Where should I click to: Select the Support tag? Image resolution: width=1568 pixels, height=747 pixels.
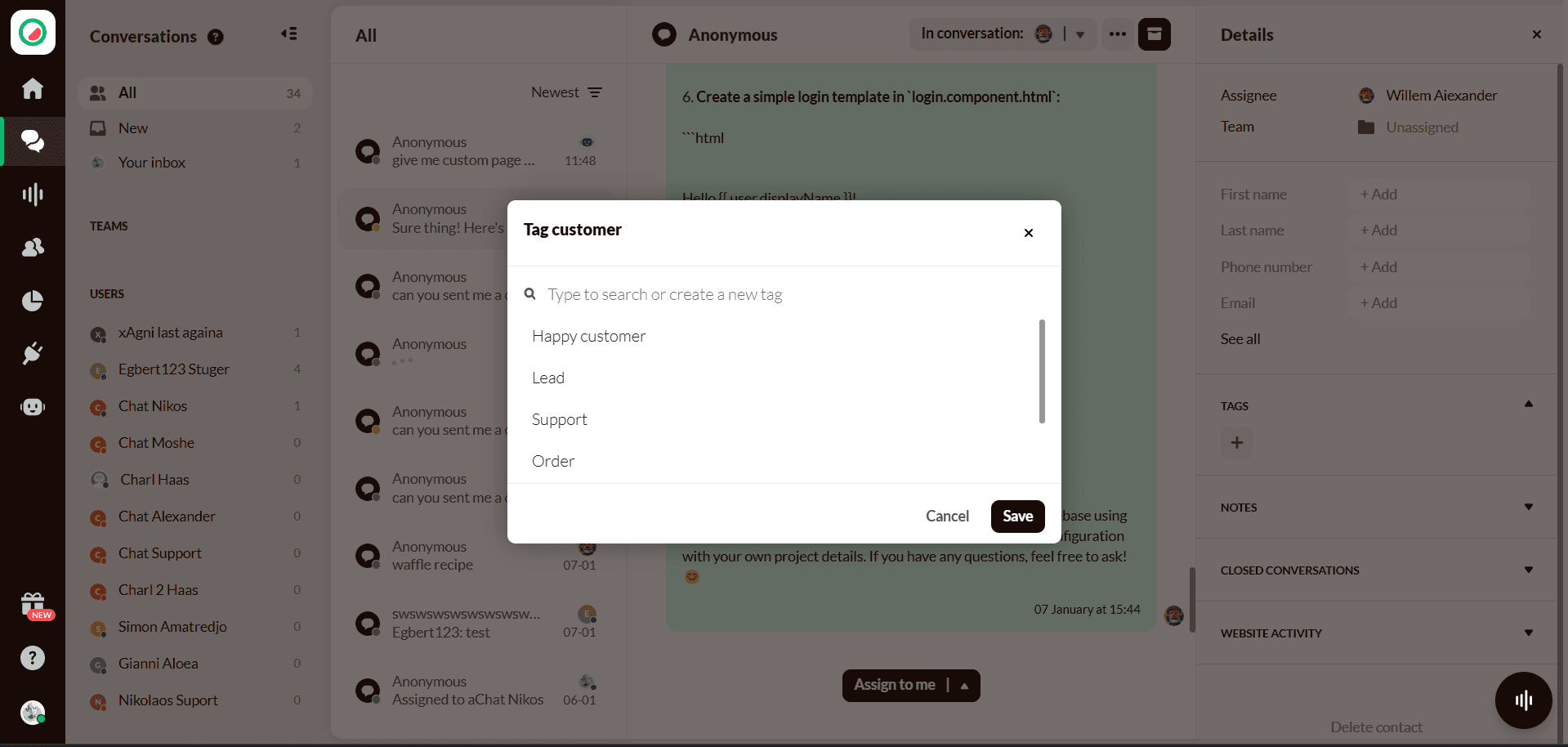tap(560, 419)
